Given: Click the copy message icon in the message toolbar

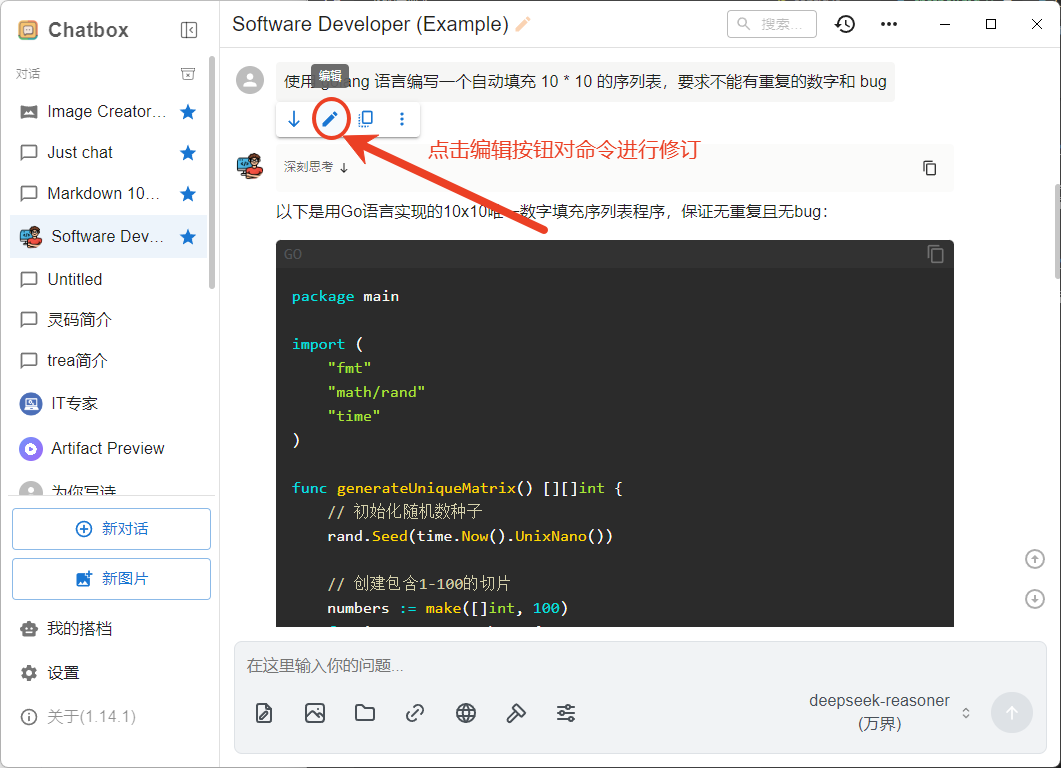Looking at the screenshot, I should 366,119.
